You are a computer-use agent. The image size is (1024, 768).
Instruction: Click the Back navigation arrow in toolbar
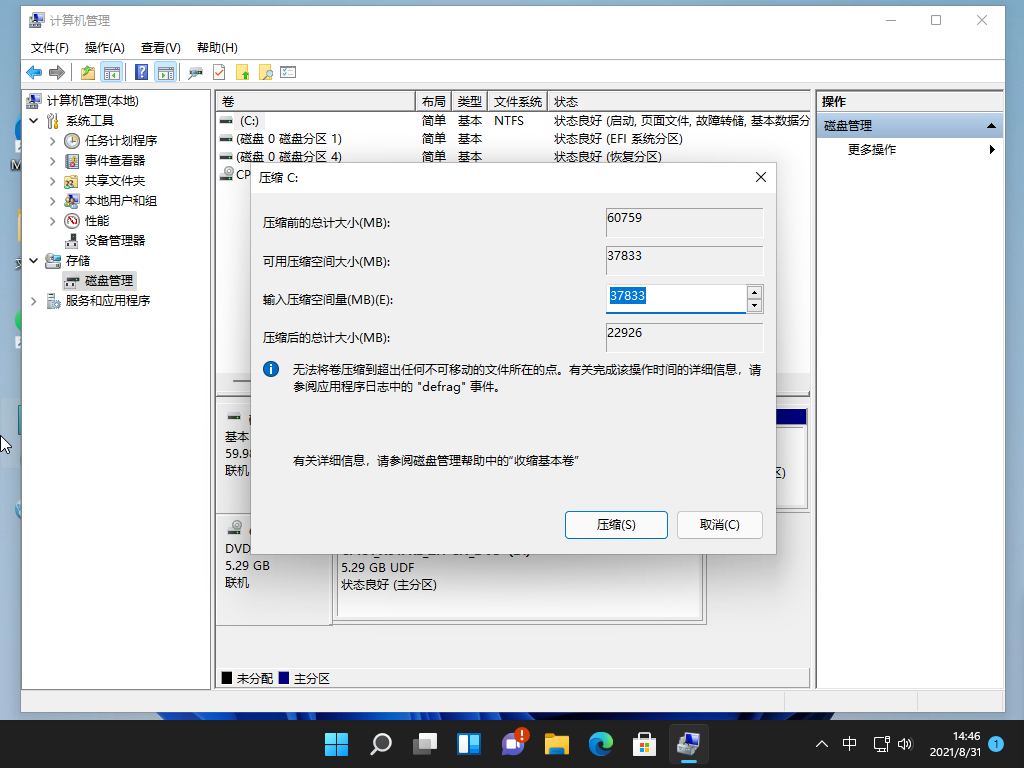coord(32,72)
